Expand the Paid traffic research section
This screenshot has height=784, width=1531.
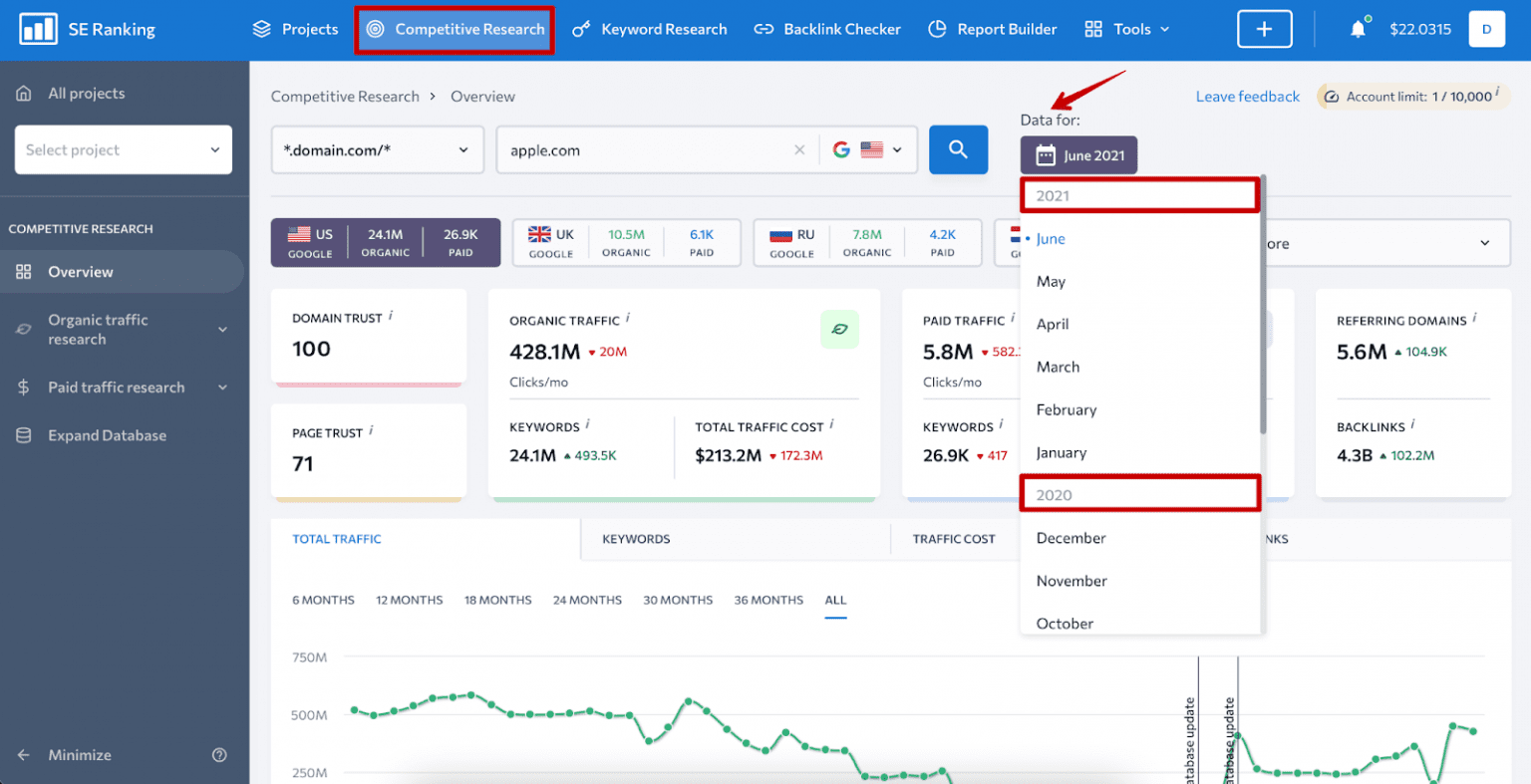pos(115,388)
